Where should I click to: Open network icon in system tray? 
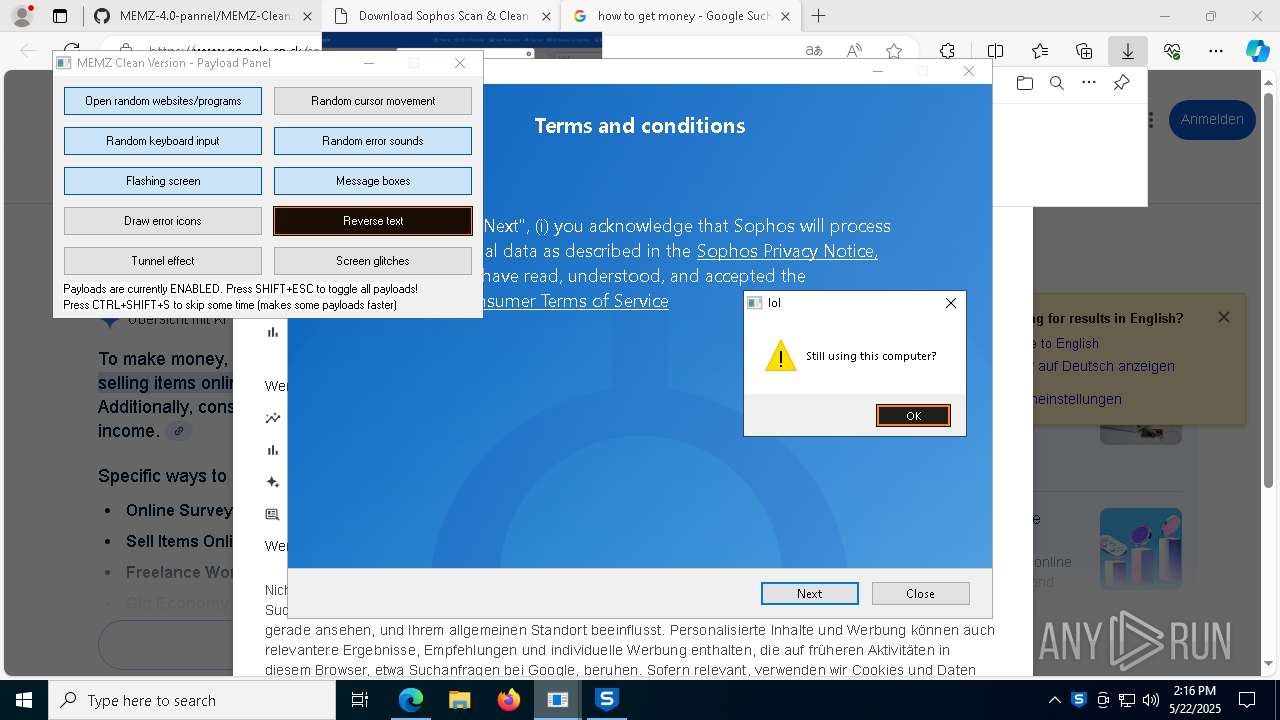(1127, 700)
